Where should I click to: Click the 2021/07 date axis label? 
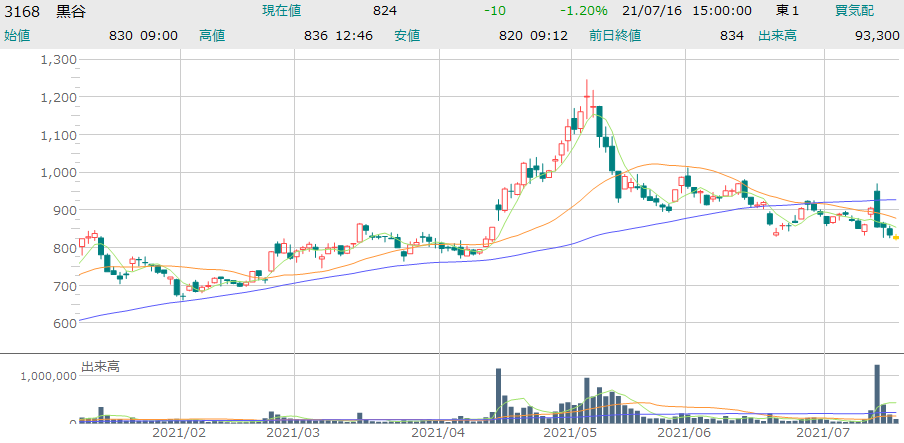(x=822, y=433)
